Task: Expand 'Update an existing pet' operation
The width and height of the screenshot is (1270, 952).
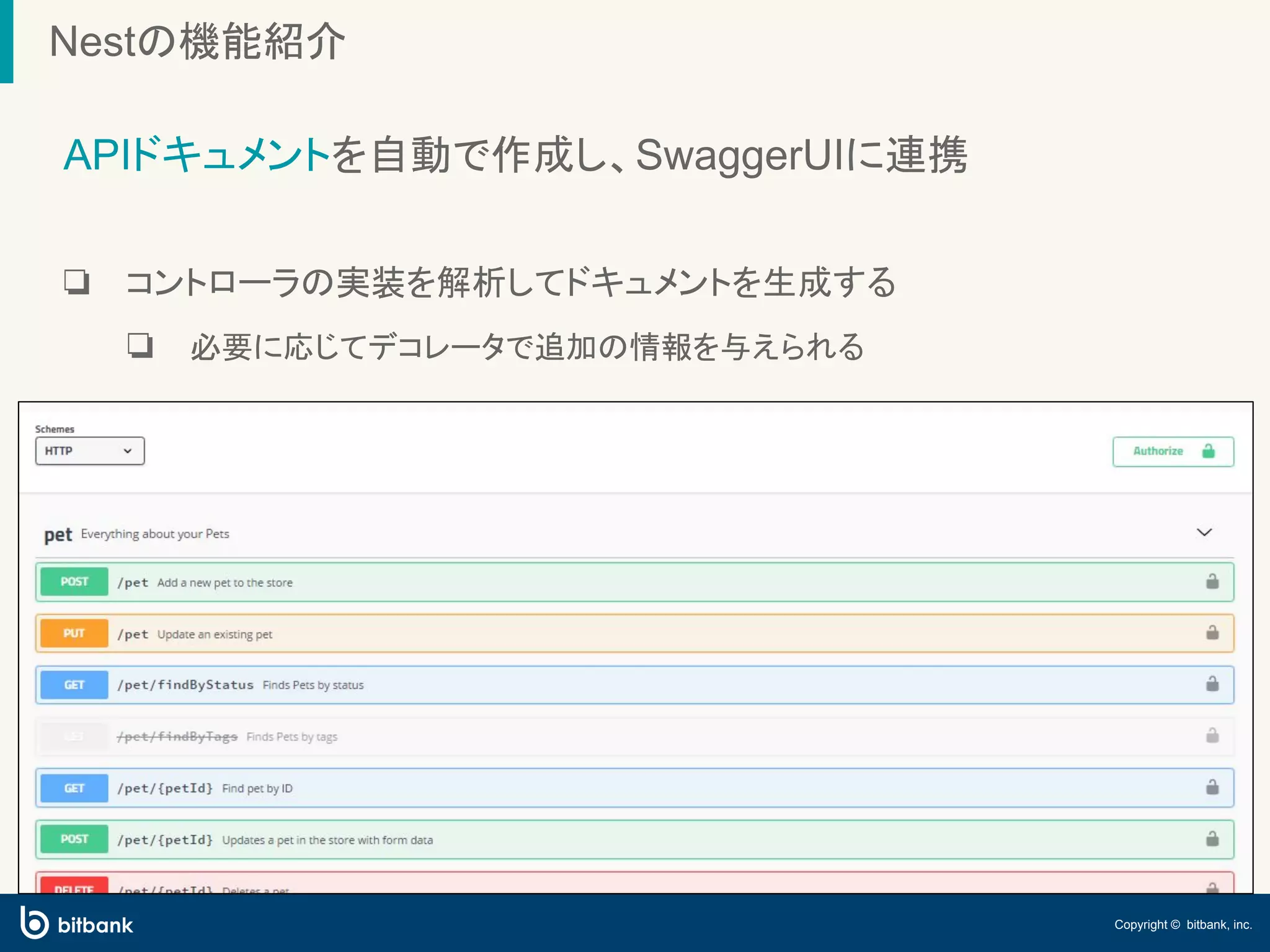Action: pos(634,633)
